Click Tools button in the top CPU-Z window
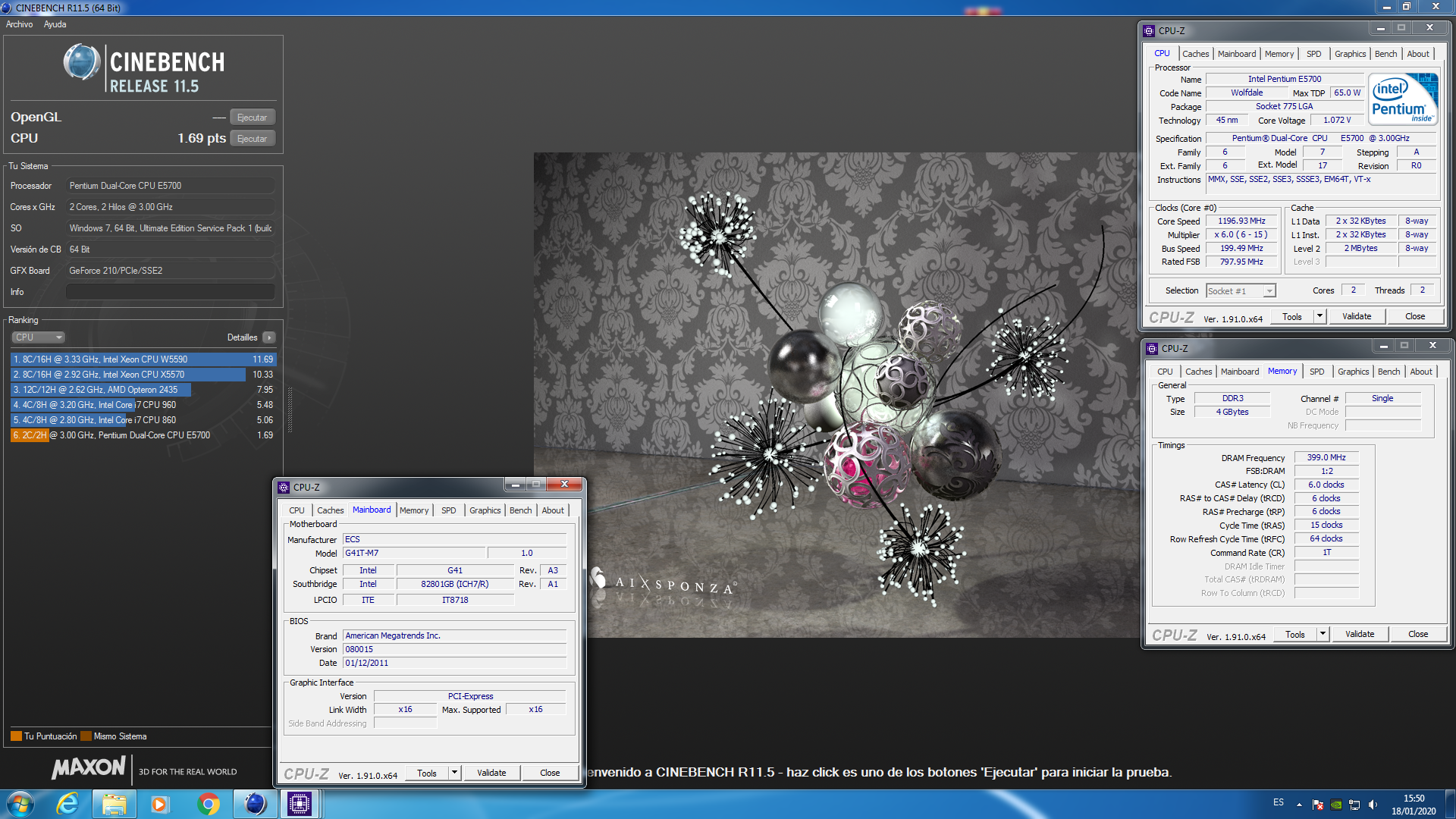This screenshot has width=1456, height=819. [x=1292, y=316]
